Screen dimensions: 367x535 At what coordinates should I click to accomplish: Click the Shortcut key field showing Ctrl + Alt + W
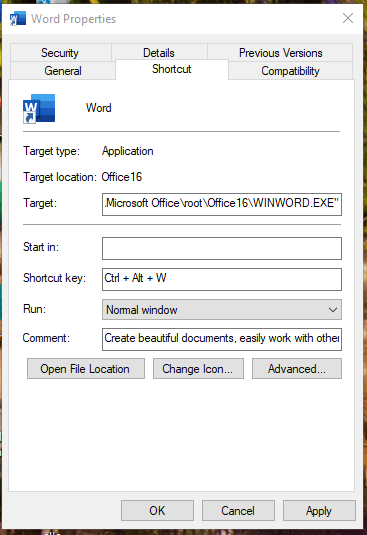(x=222, y=279)
